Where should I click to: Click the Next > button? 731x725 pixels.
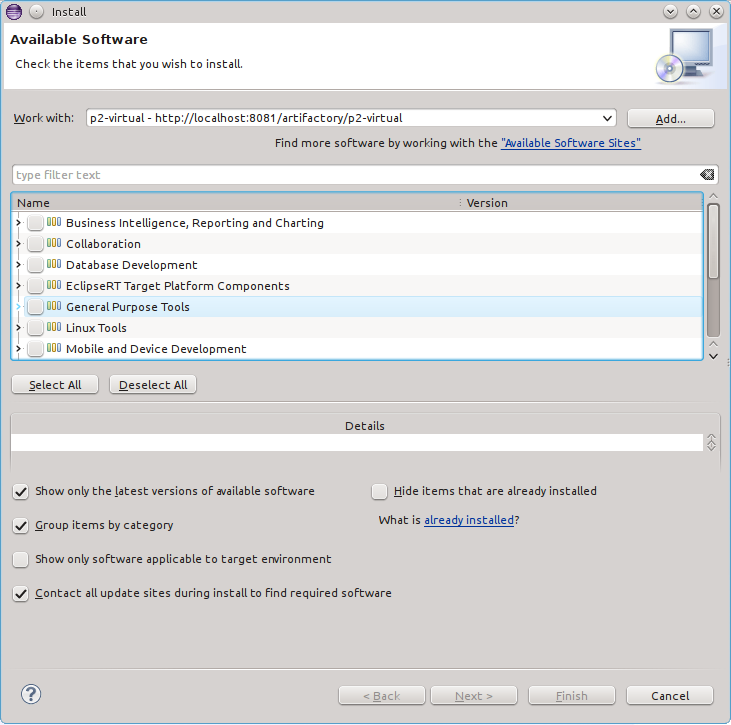click(474, 696)
